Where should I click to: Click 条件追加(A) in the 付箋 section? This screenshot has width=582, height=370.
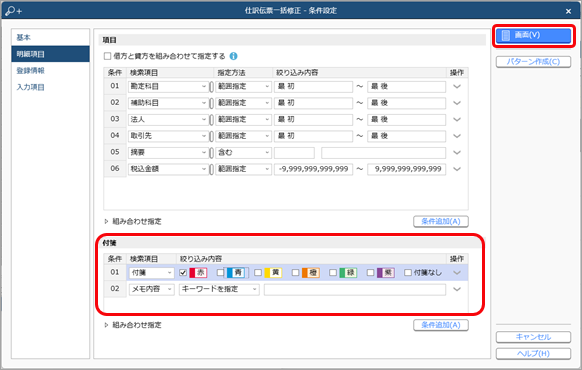coord(441,325)
